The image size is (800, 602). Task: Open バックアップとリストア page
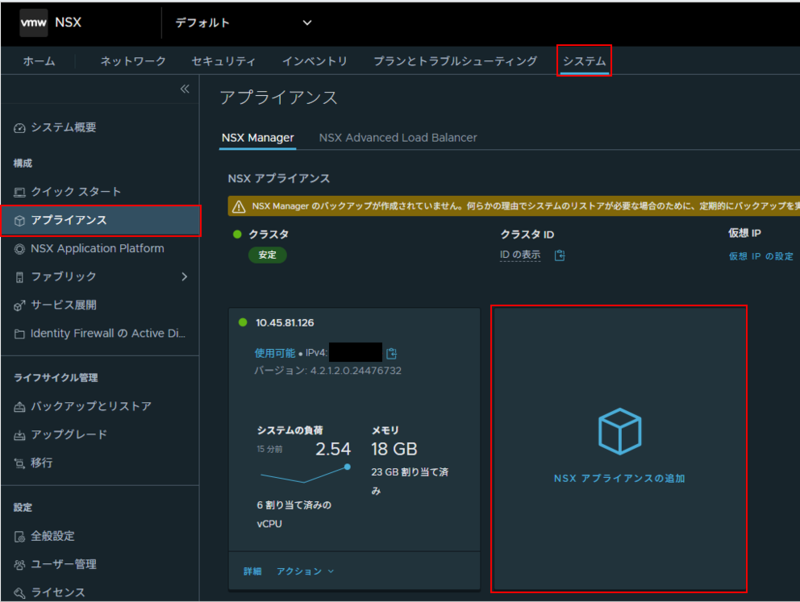[x=91, y=406]
